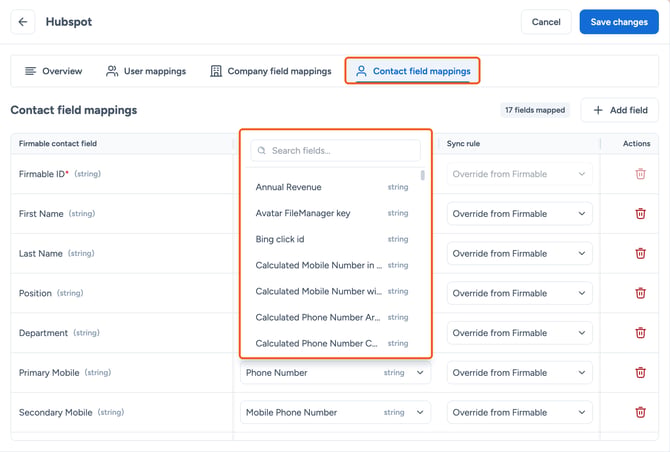Delete the Last Name mapping row

tap(640, 253)
